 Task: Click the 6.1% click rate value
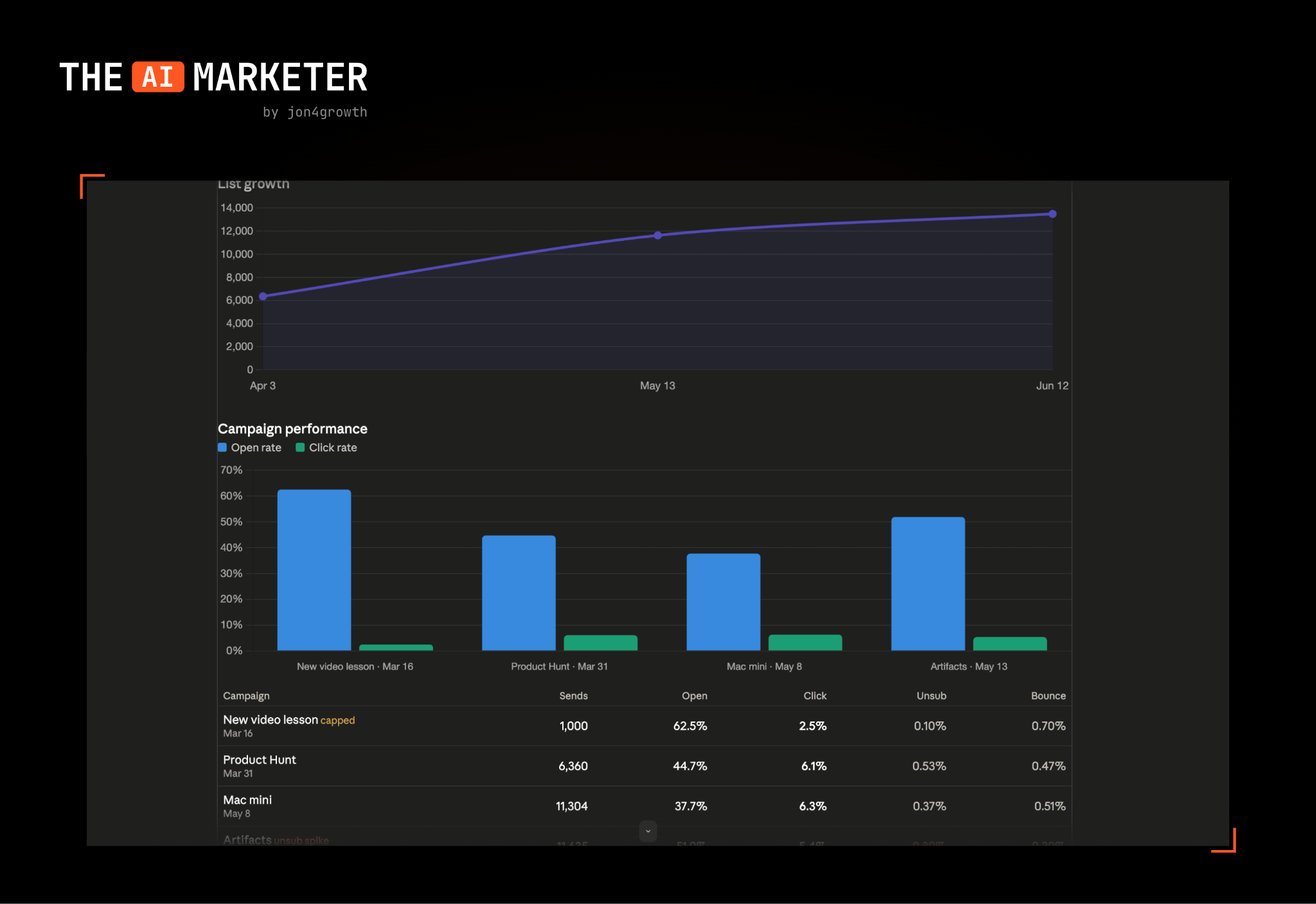pyautogui.click(x=814, y=766)
